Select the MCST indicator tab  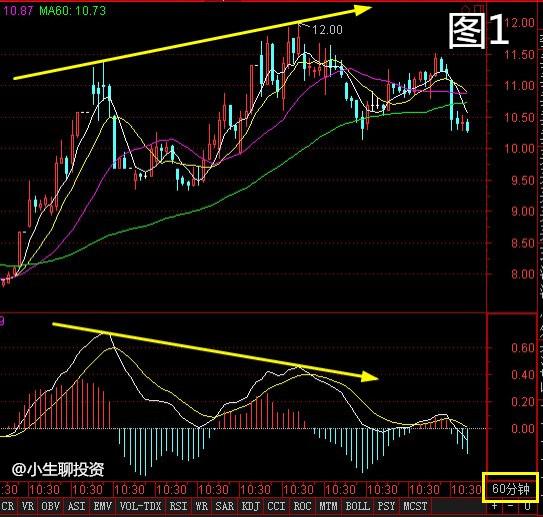click(x=415, y=506)
